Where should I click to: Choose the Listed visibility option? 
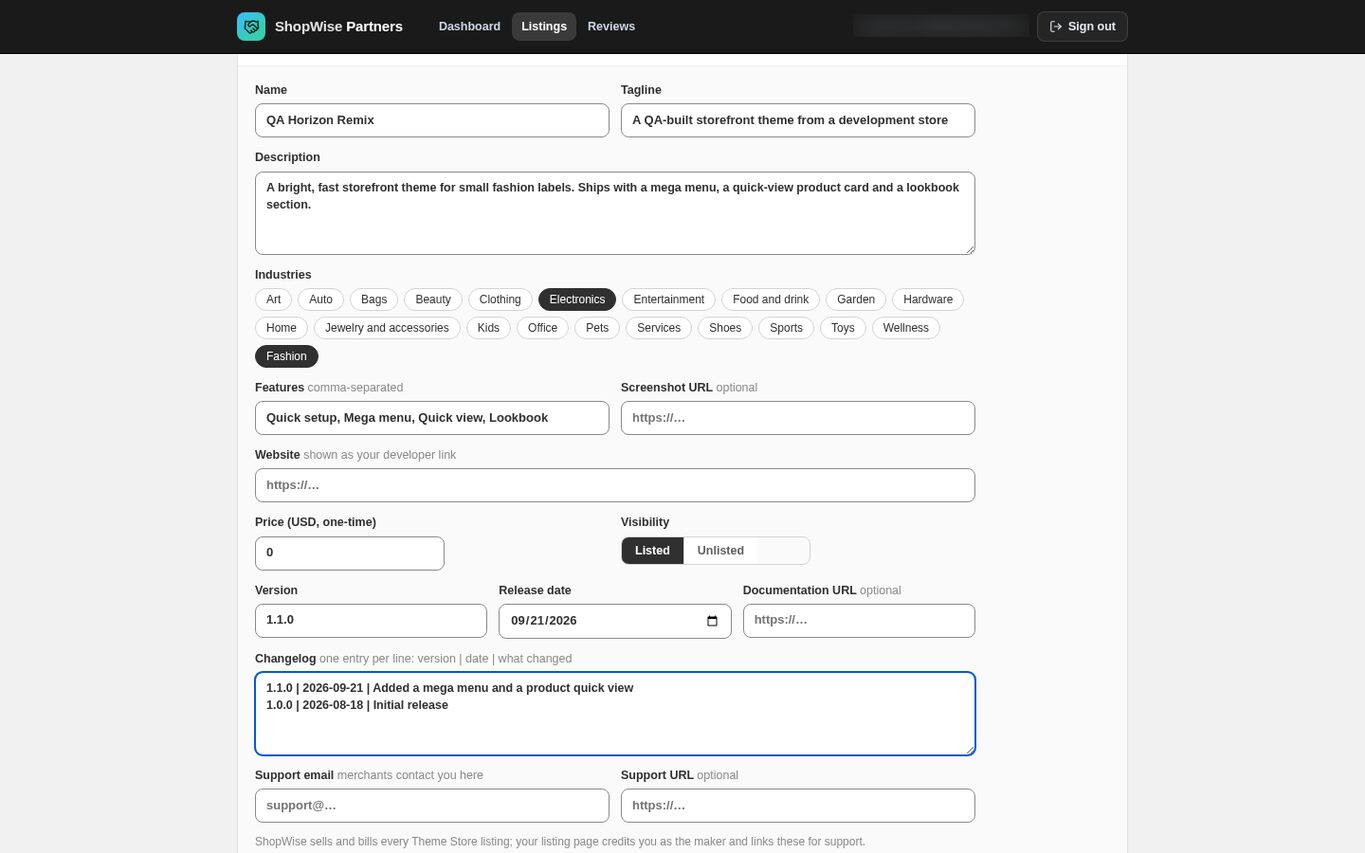652,551
